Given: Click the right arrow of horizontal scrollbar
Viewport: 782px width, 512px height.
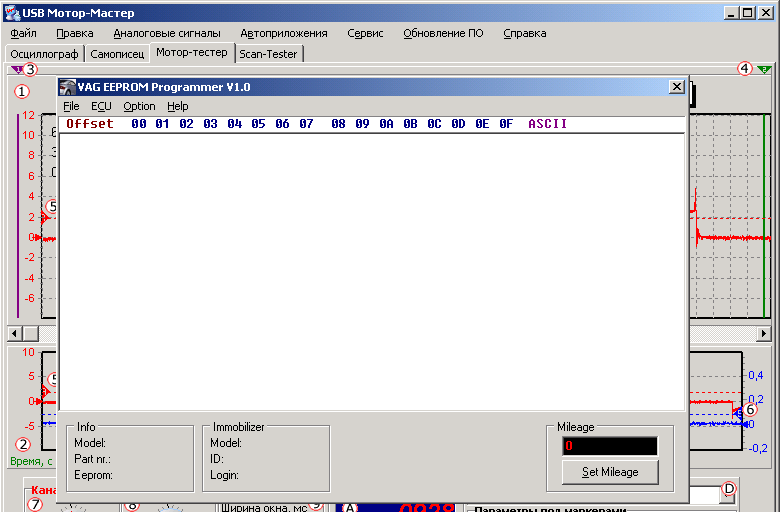Looking at the screenshot, I should (x=764, y=333).
